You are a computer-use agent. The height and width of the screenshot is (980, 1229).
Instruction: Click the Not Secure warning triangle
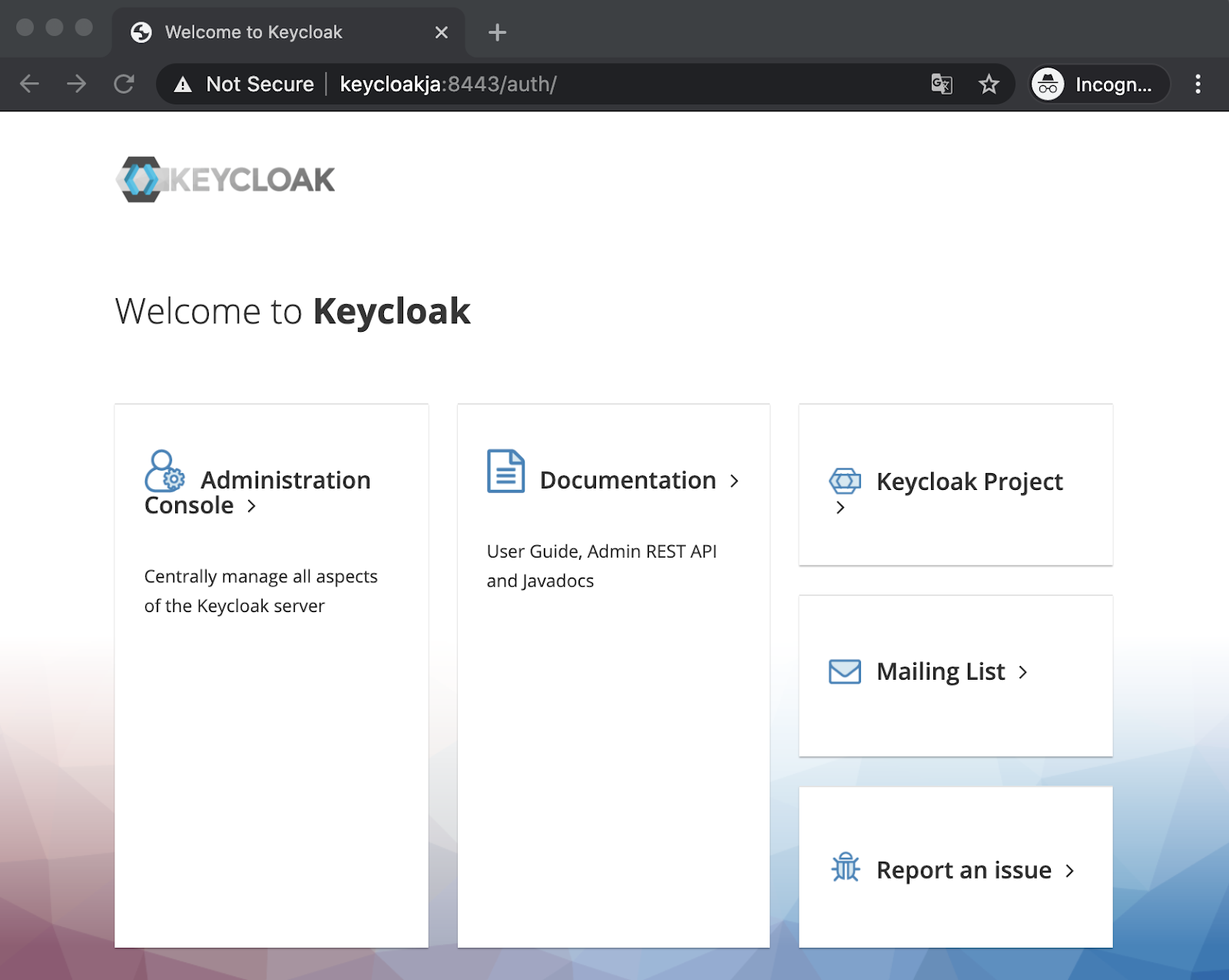[x=183, y=84]
